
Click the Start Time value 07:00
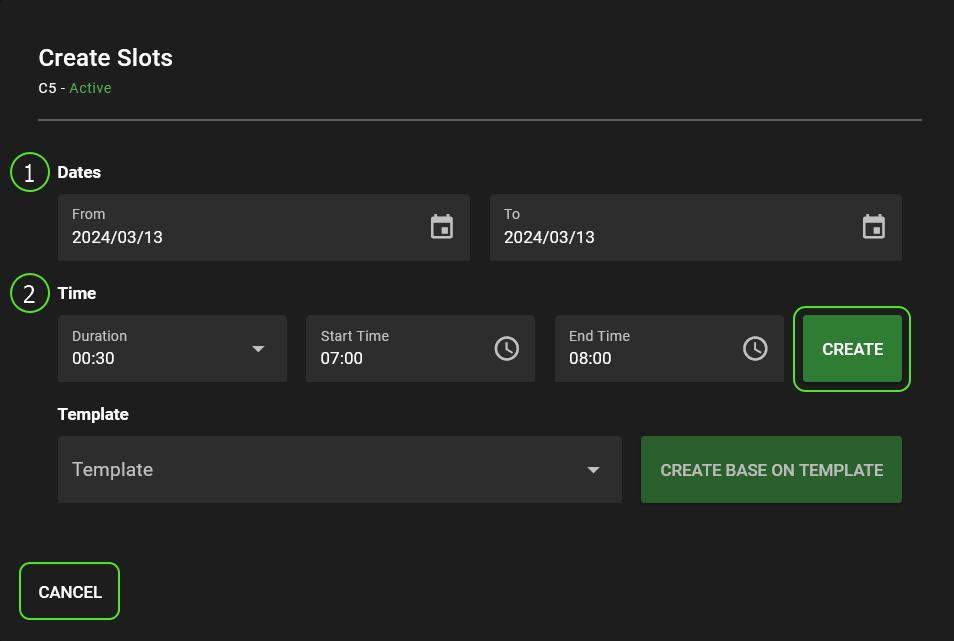pos(341,358)
